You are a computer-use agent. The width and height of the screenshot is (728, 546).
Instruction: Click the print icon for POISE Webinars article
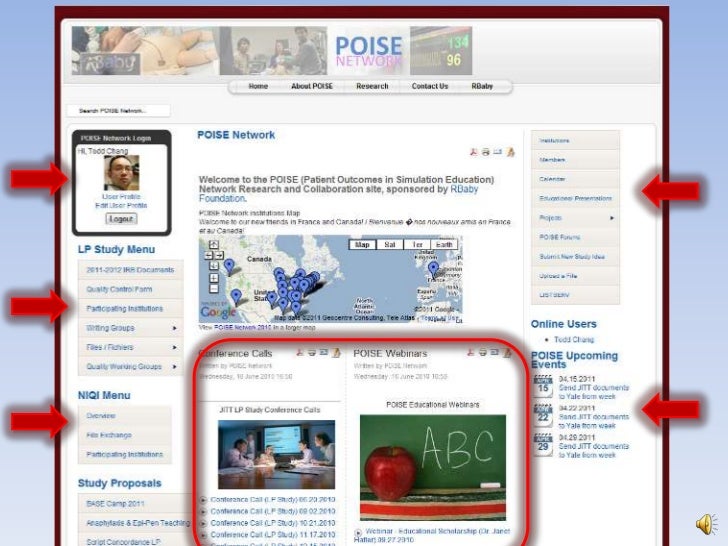483,353
